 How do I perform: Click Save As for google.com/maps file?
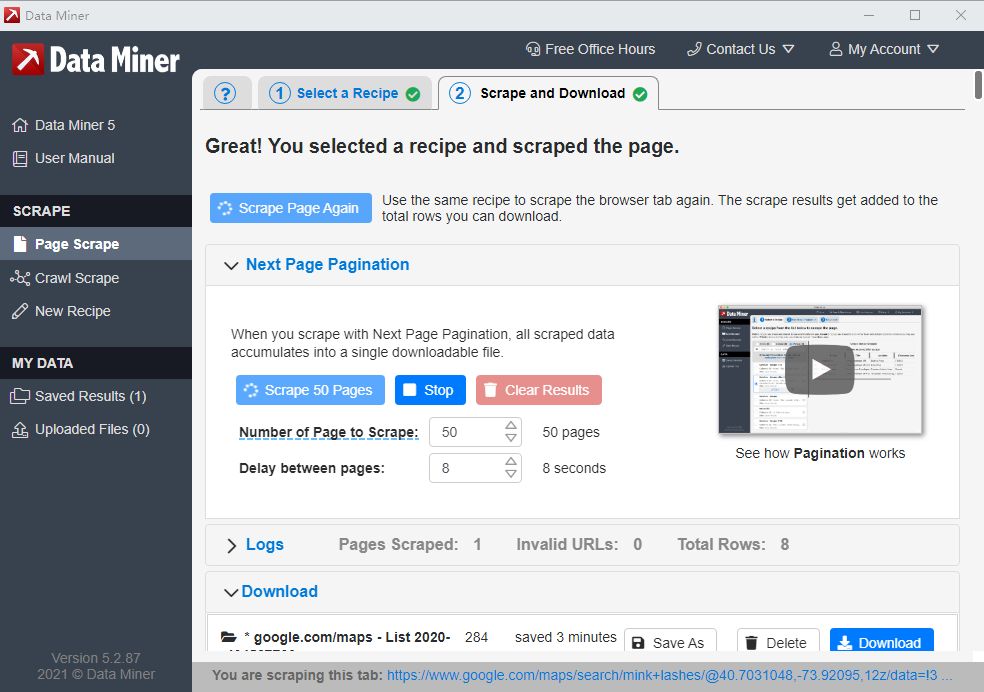click(670, 641)
